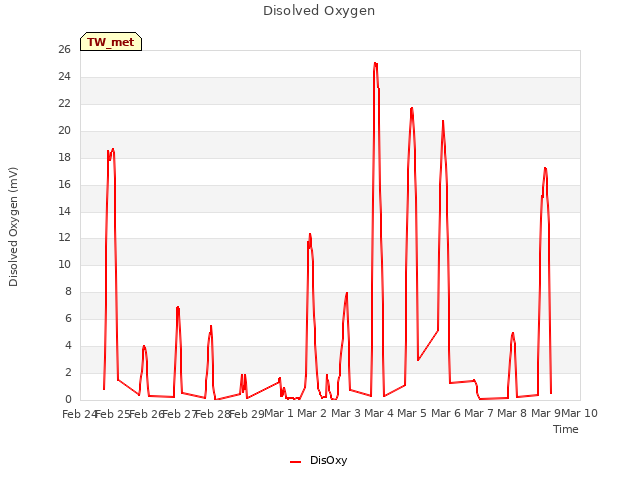Click the 20 y-axis tick value

(64, 130)
